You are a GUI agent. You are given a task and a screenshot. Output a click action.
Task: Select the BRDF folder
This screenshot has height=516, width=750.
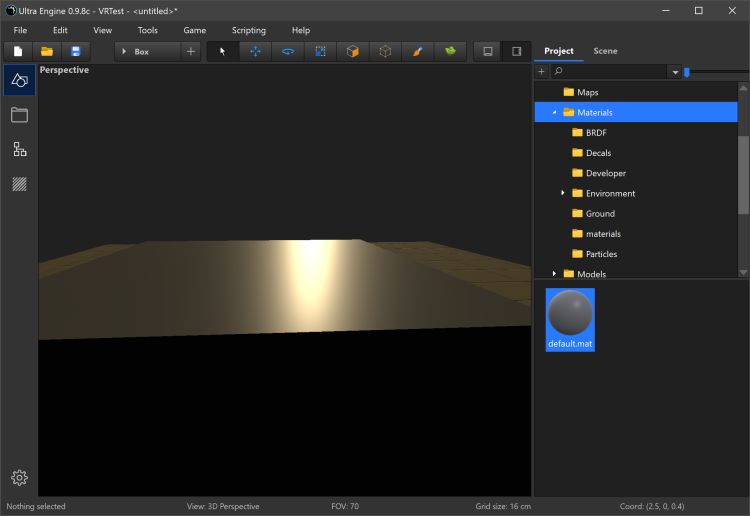click(x=589, y=132)
